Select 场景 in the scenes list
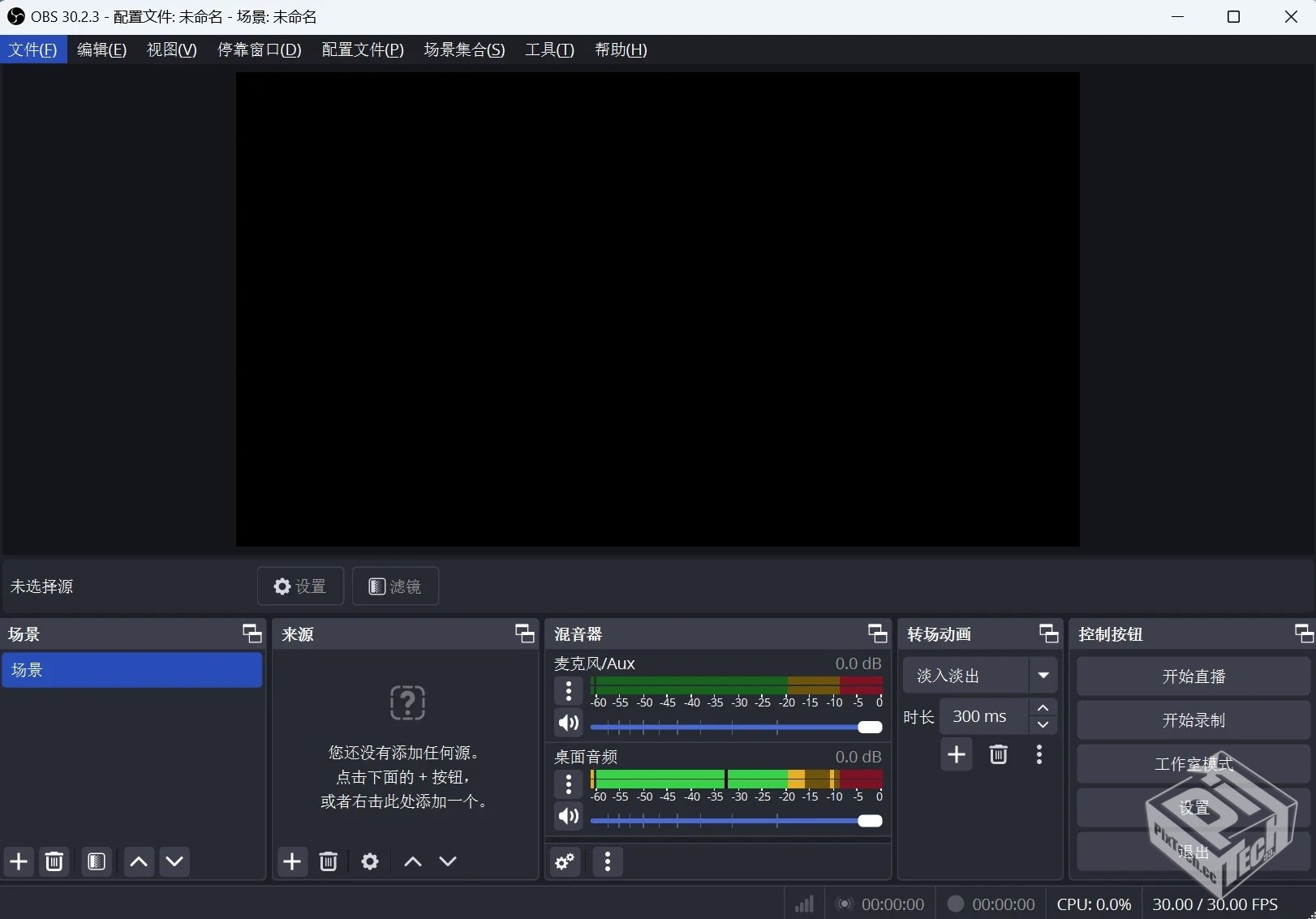Viewport: 1316px width, 919px height. pyautogui.click(x=132, y=670)
